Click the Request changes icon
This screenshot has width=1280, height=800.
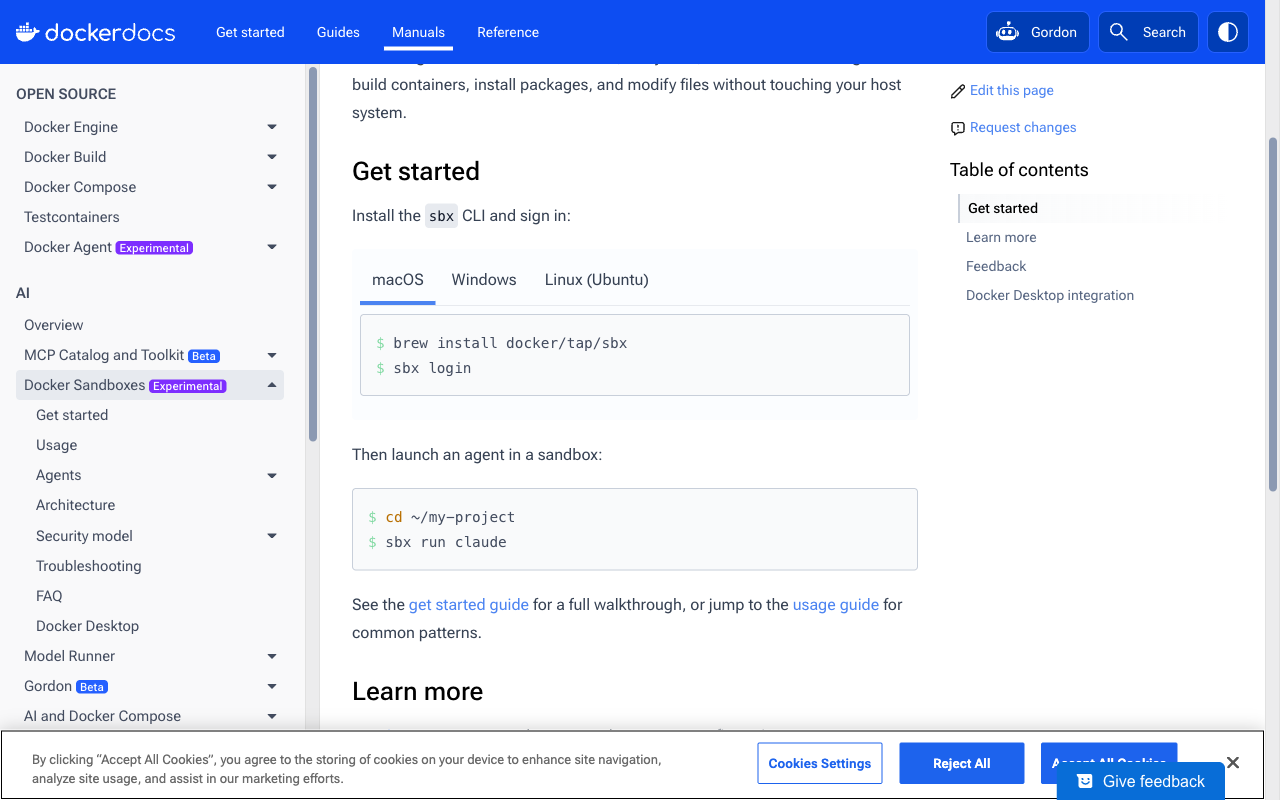(x=958, y=128)
